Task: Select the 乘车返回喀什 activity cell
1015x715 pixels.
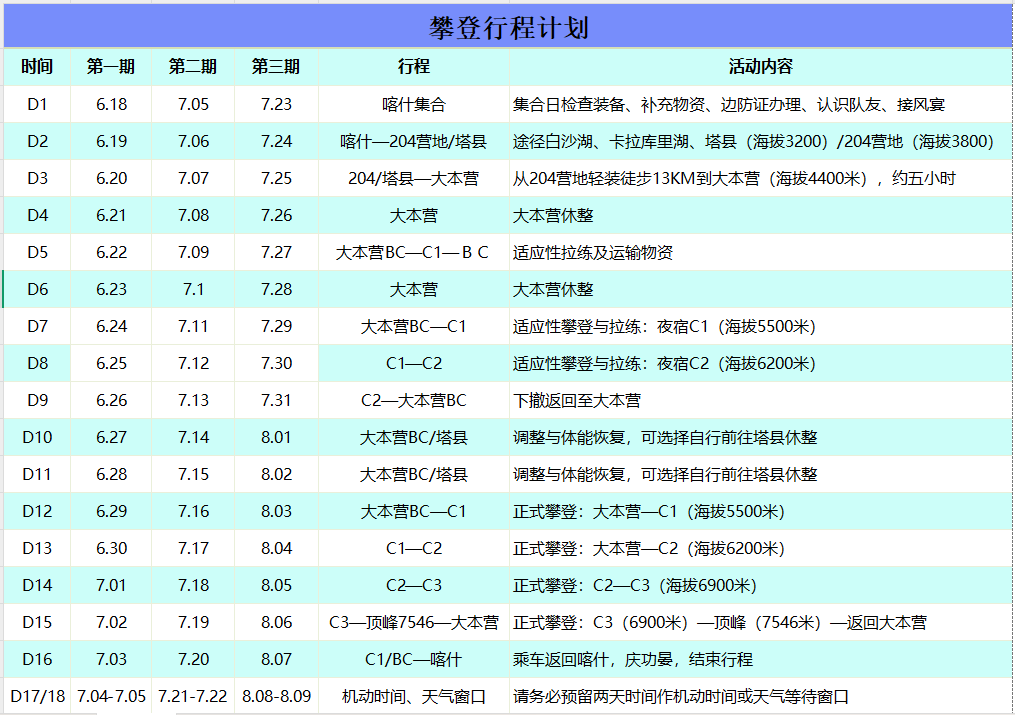Action: tap(760, 659)
